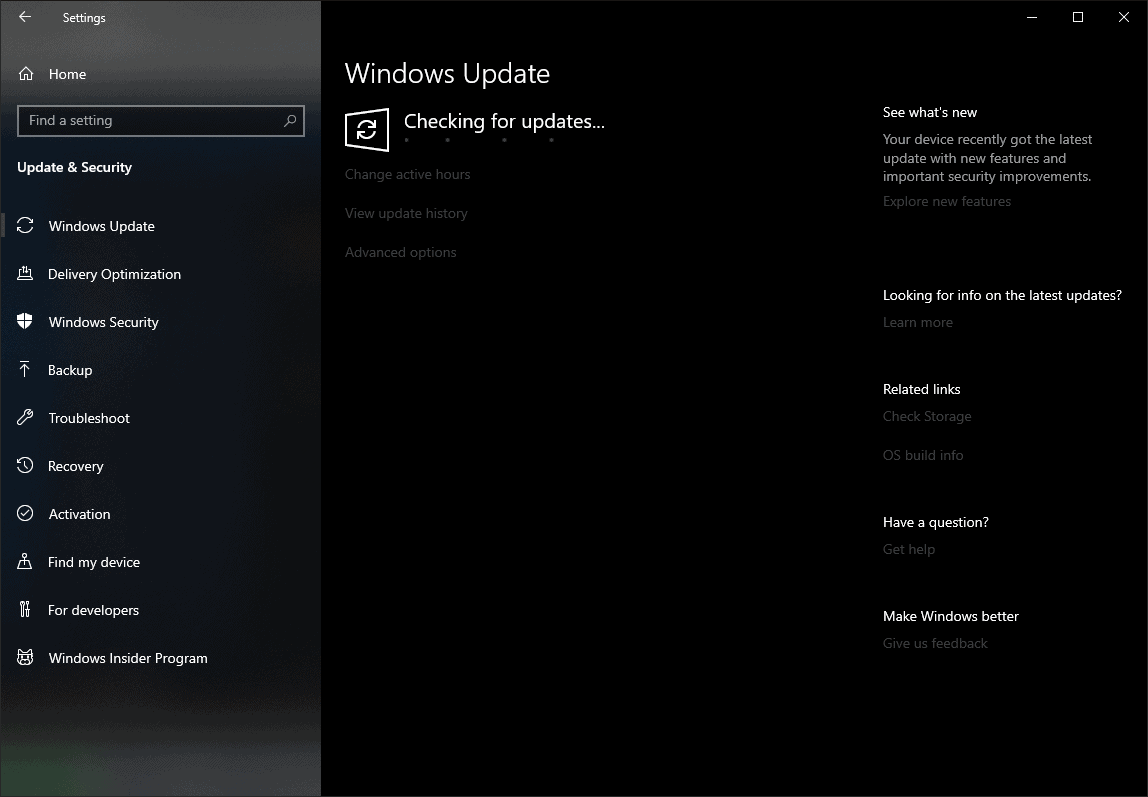The width and height of the screenshot is (1148, 797).
Task: Open the For developers section
Action: (x=93, y=610)
